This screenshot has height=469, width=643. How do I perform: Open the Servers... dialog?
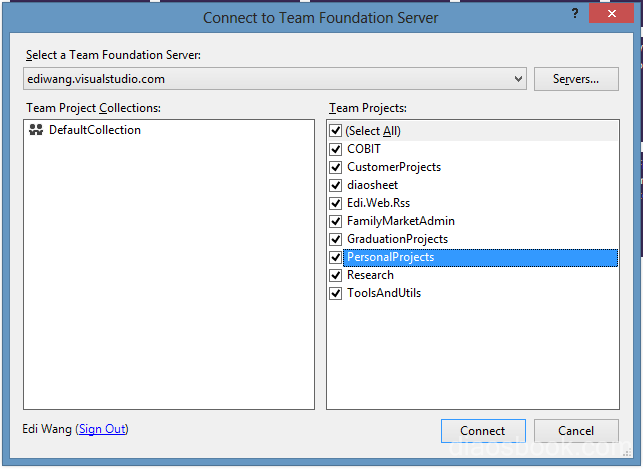click(x=576, y=79)
